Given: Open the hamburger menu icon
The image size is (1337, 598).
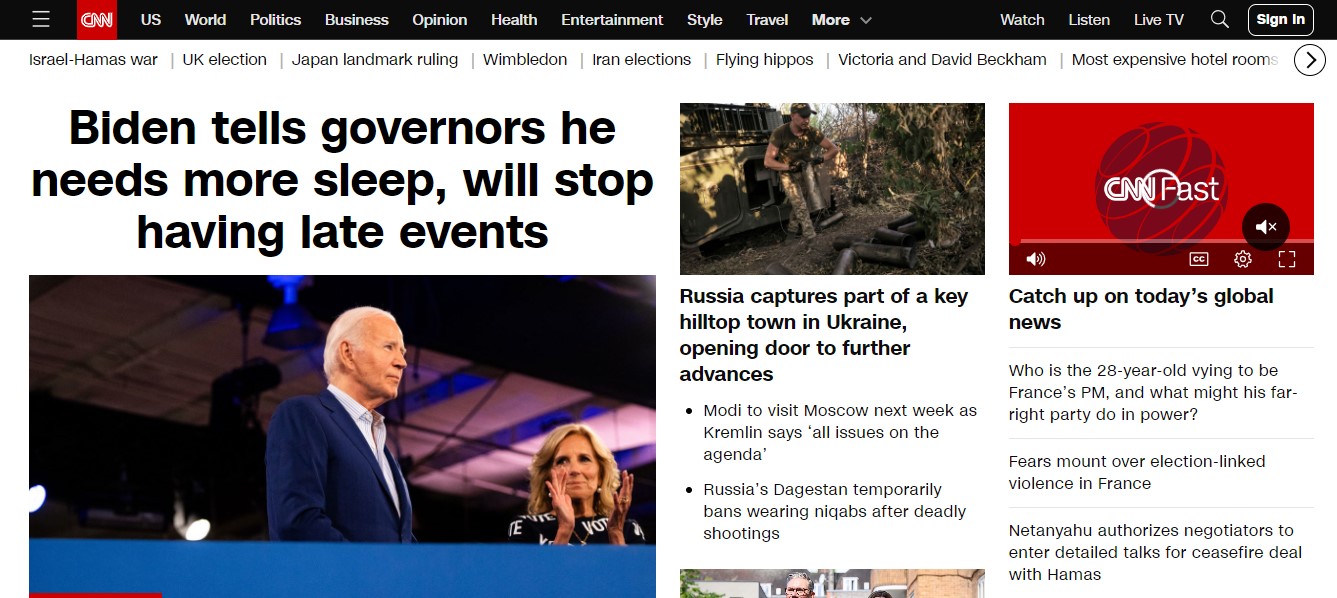Looking at the screenshot, I should click(x=40, y=19).
